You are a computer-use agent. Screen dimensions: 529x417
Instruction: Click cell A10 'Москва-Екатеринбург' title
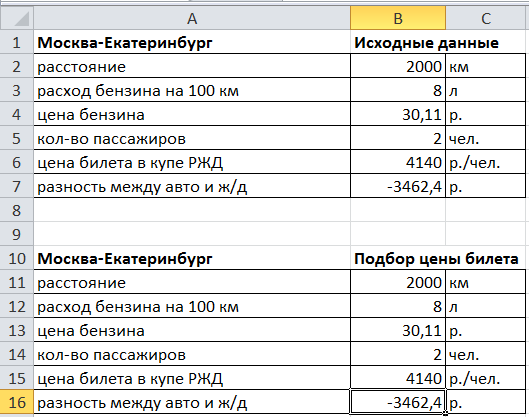pos(125,259)
